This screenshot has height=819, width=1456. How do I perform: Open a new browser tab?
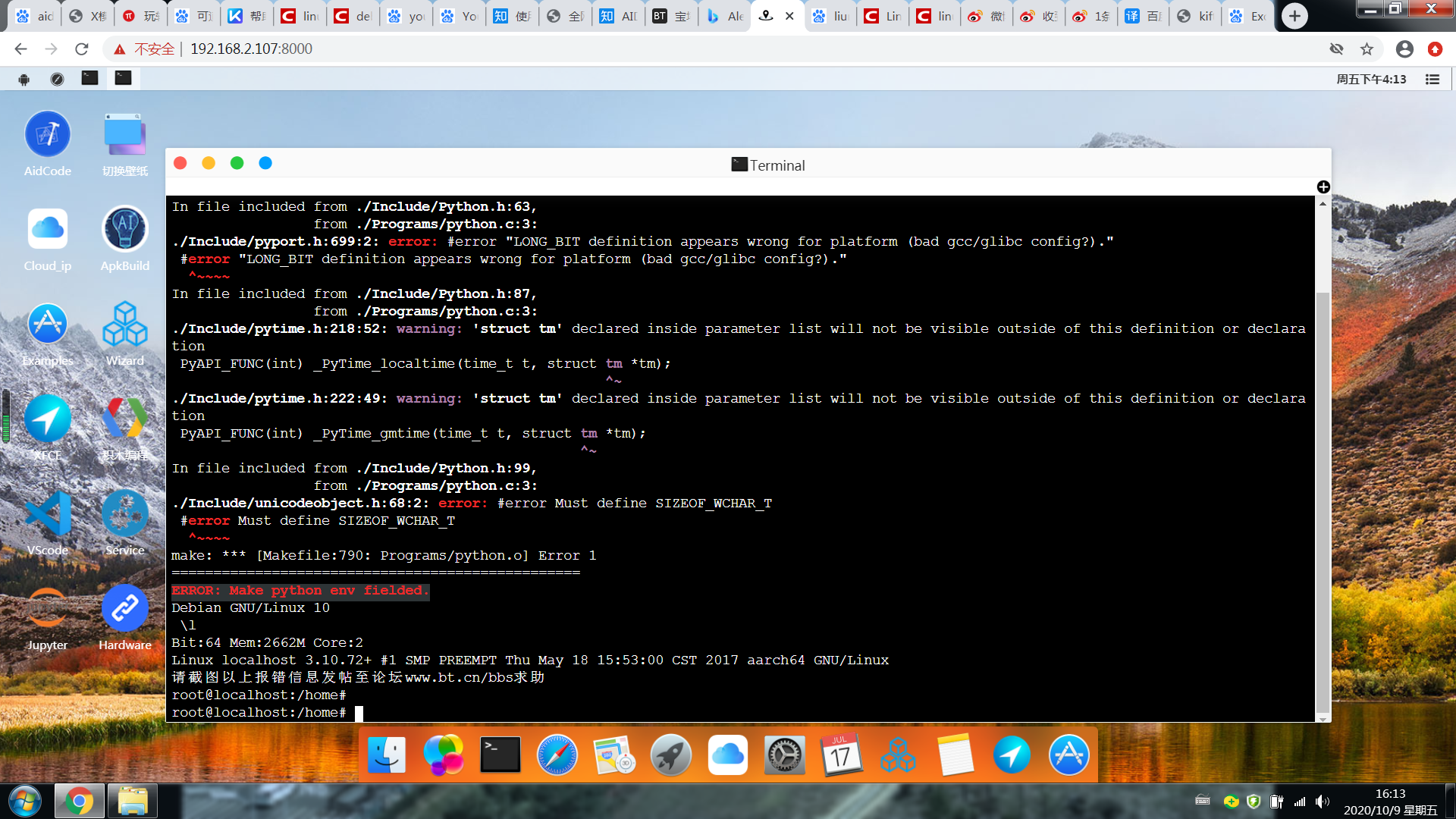click(1294, 16)
